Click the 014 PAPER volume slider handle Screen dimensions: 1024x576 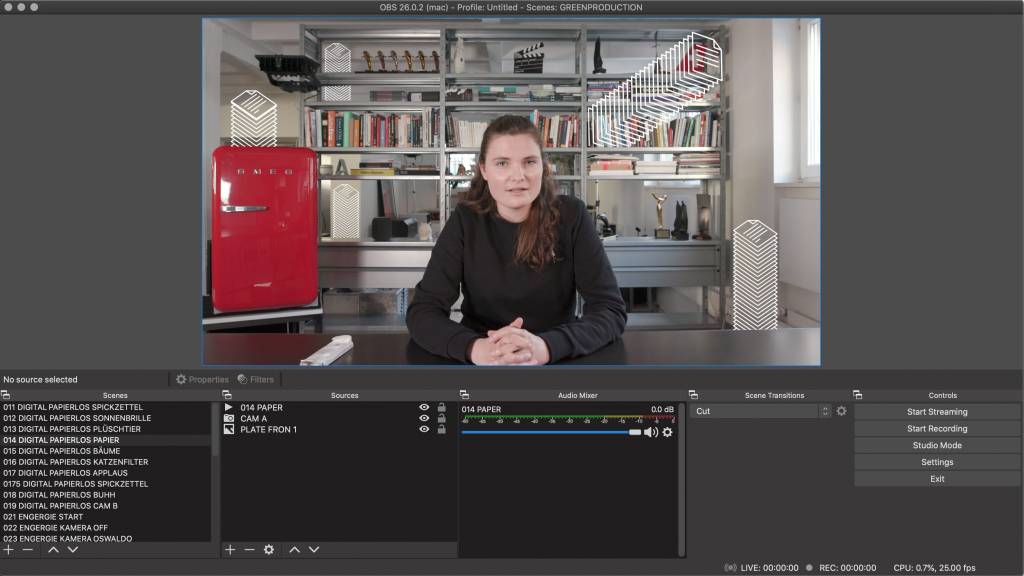(x=635, y=432)
